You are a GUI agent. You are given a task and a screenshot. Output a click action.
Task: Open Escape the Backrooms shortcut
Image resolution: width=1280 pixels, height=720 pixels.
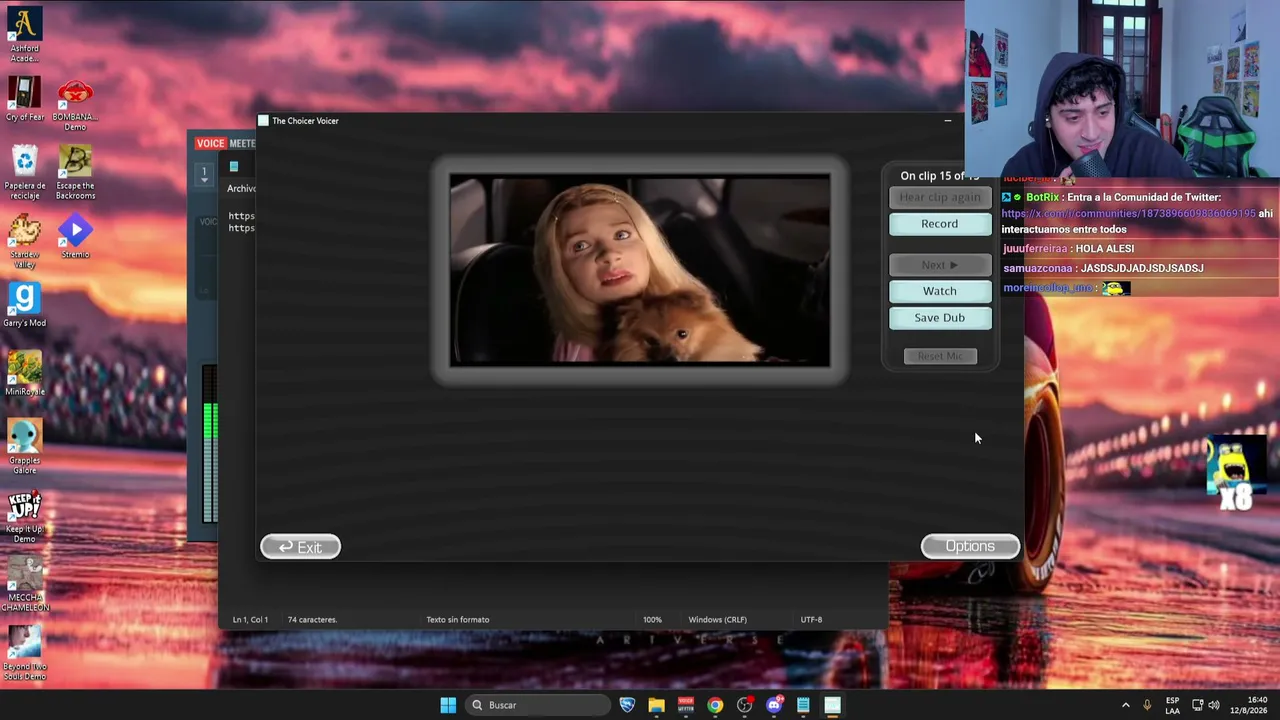[x=75, y=172]
